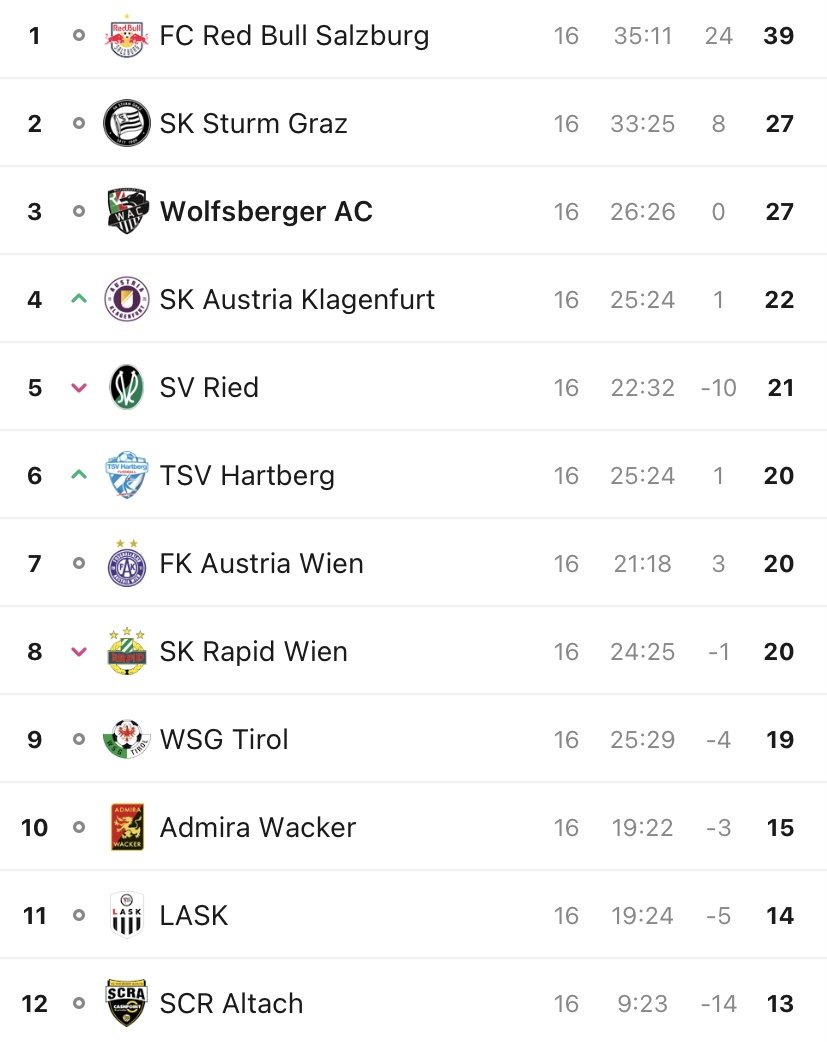Viewport: 827px width, 1042px height.
Task: Tap the FC Red Bull Salzburg crest
Action: pos(126,35)
